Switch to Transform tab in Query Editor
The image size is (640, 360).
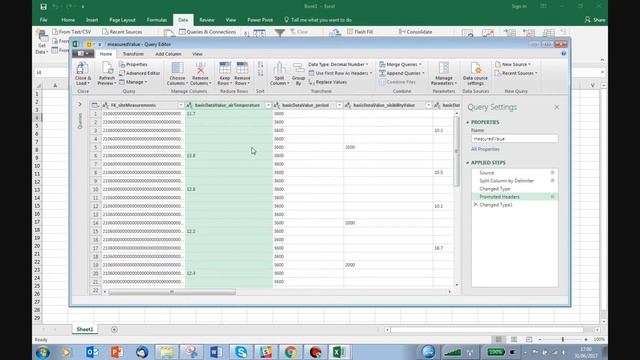click(133, 54)
